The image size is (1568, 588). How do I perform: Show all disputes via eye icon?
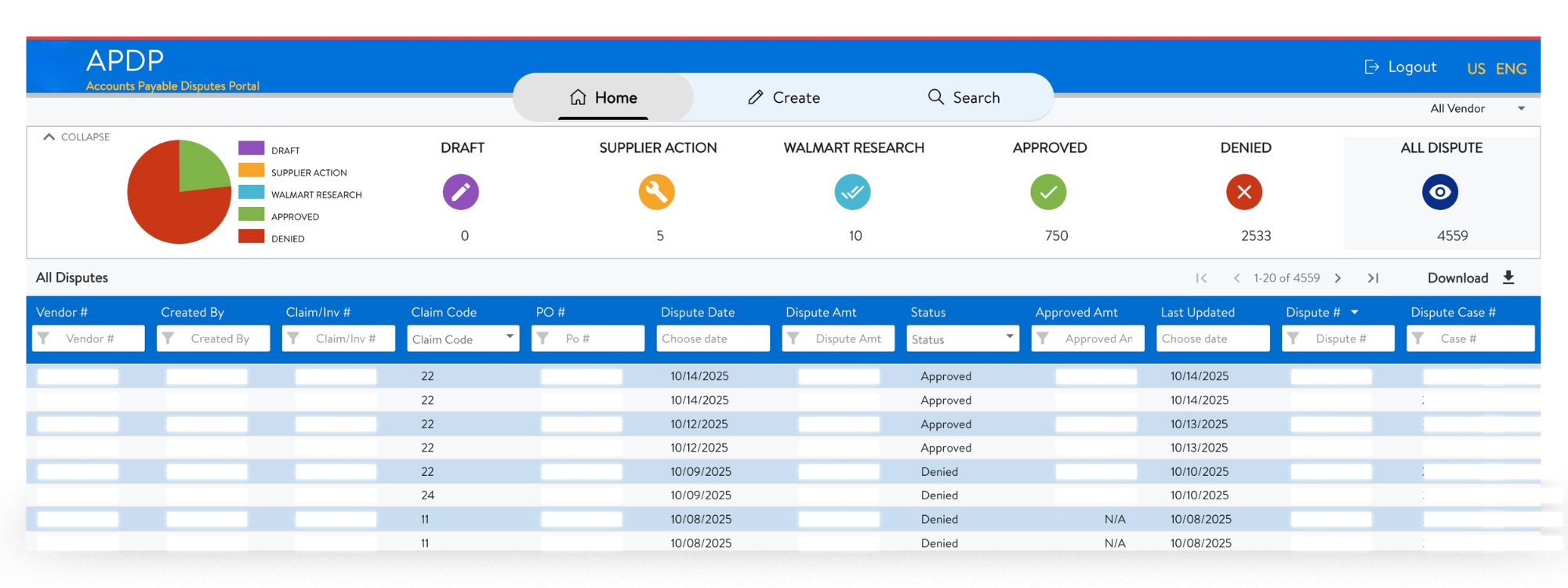pos(1440,192)
